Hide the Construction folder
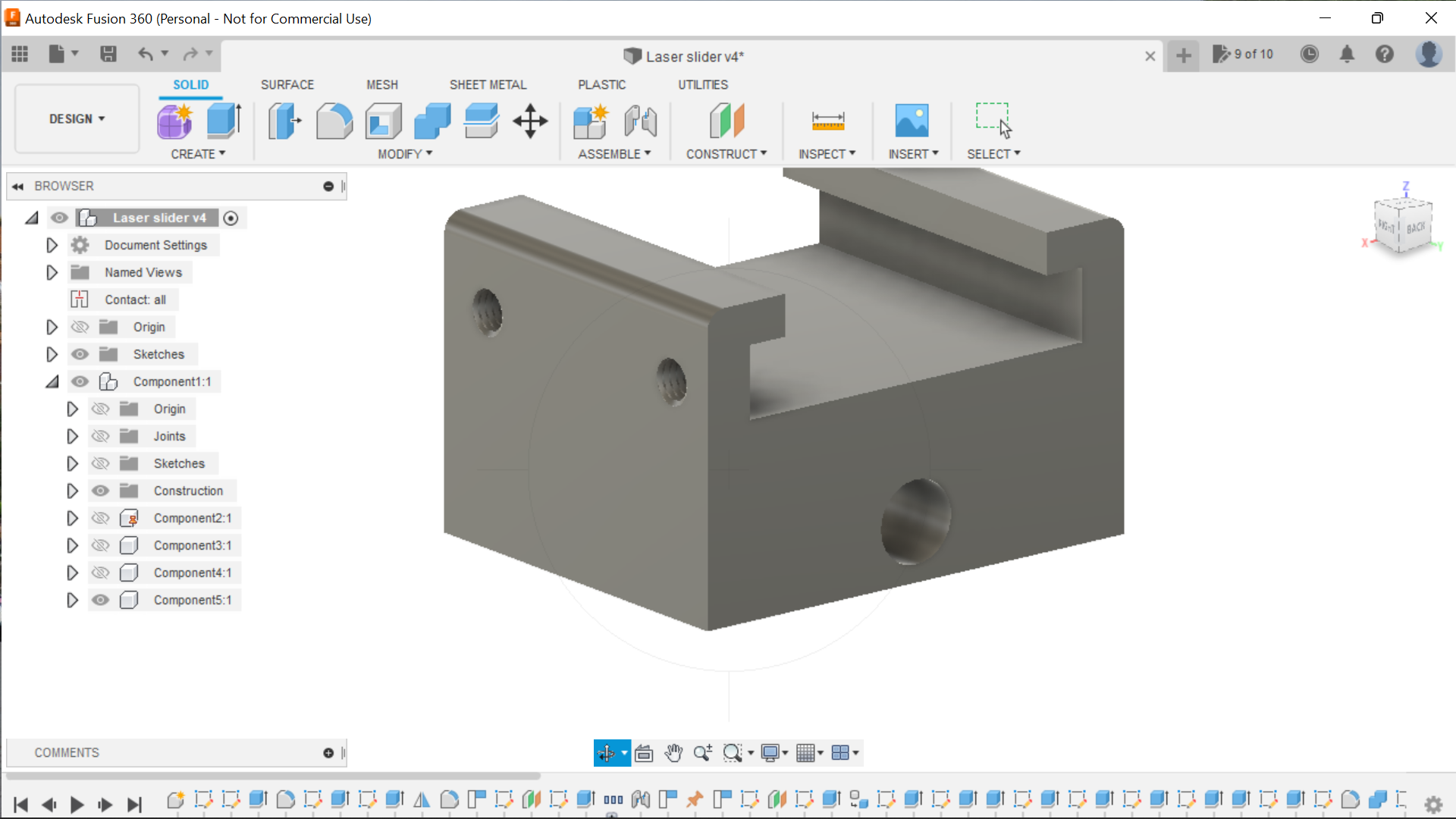 (100, 491)
